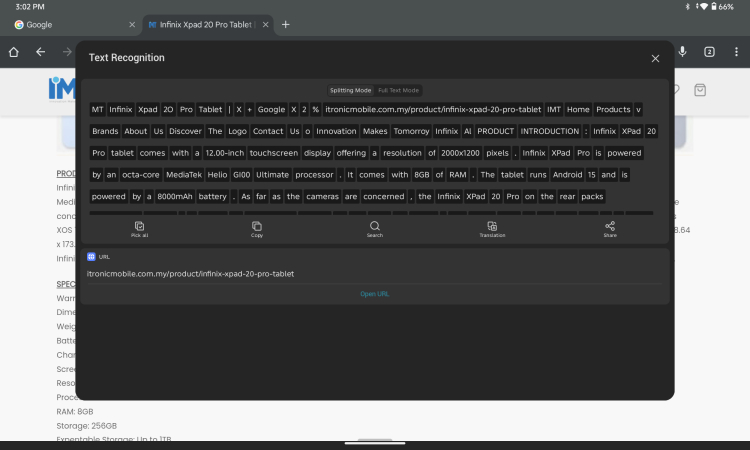Select the word chip 'processor'
This screenshot has width=750, height=450.
[314, 175]
